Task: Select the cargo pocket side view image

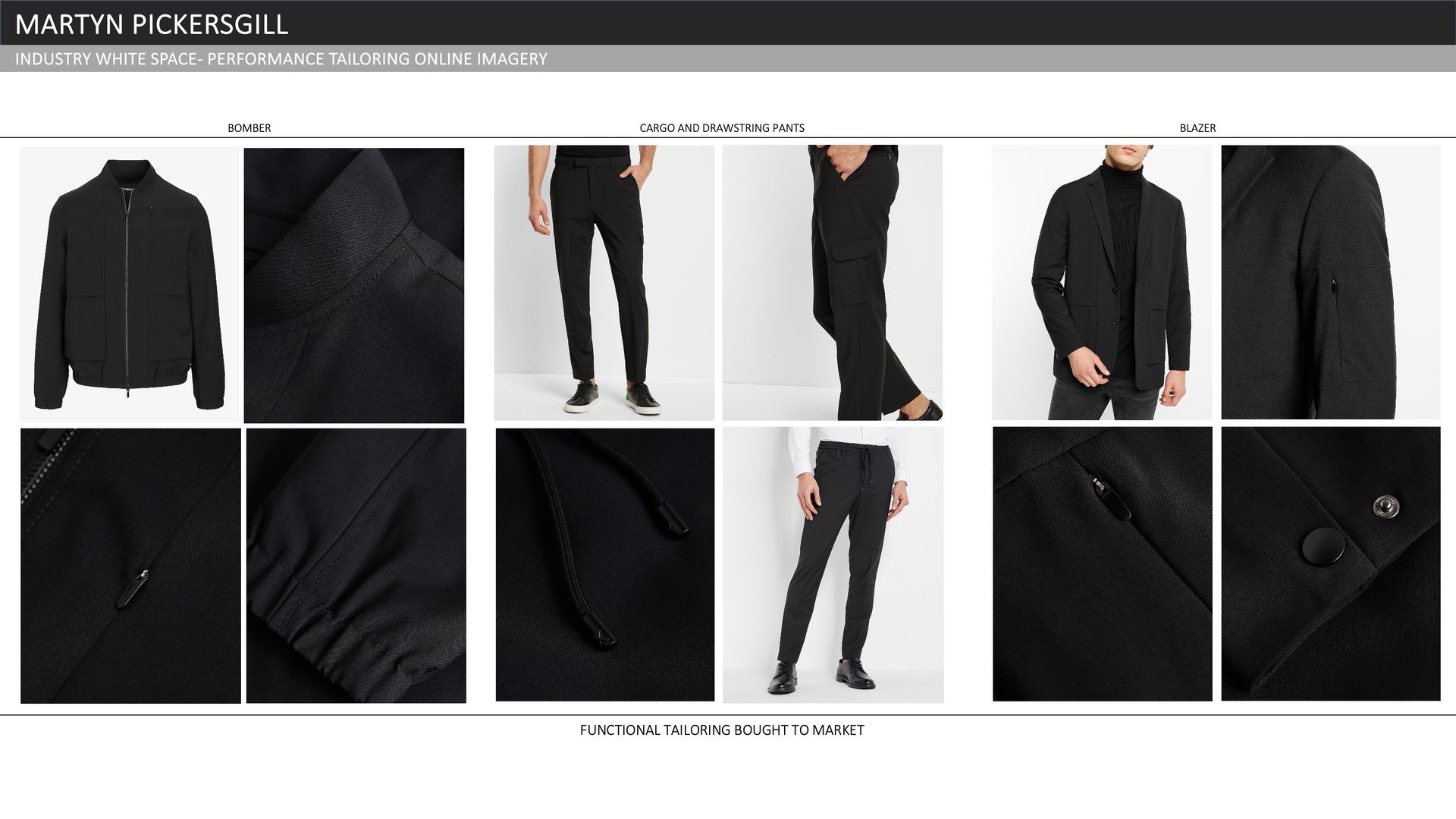Action: [x=832, y=282]
